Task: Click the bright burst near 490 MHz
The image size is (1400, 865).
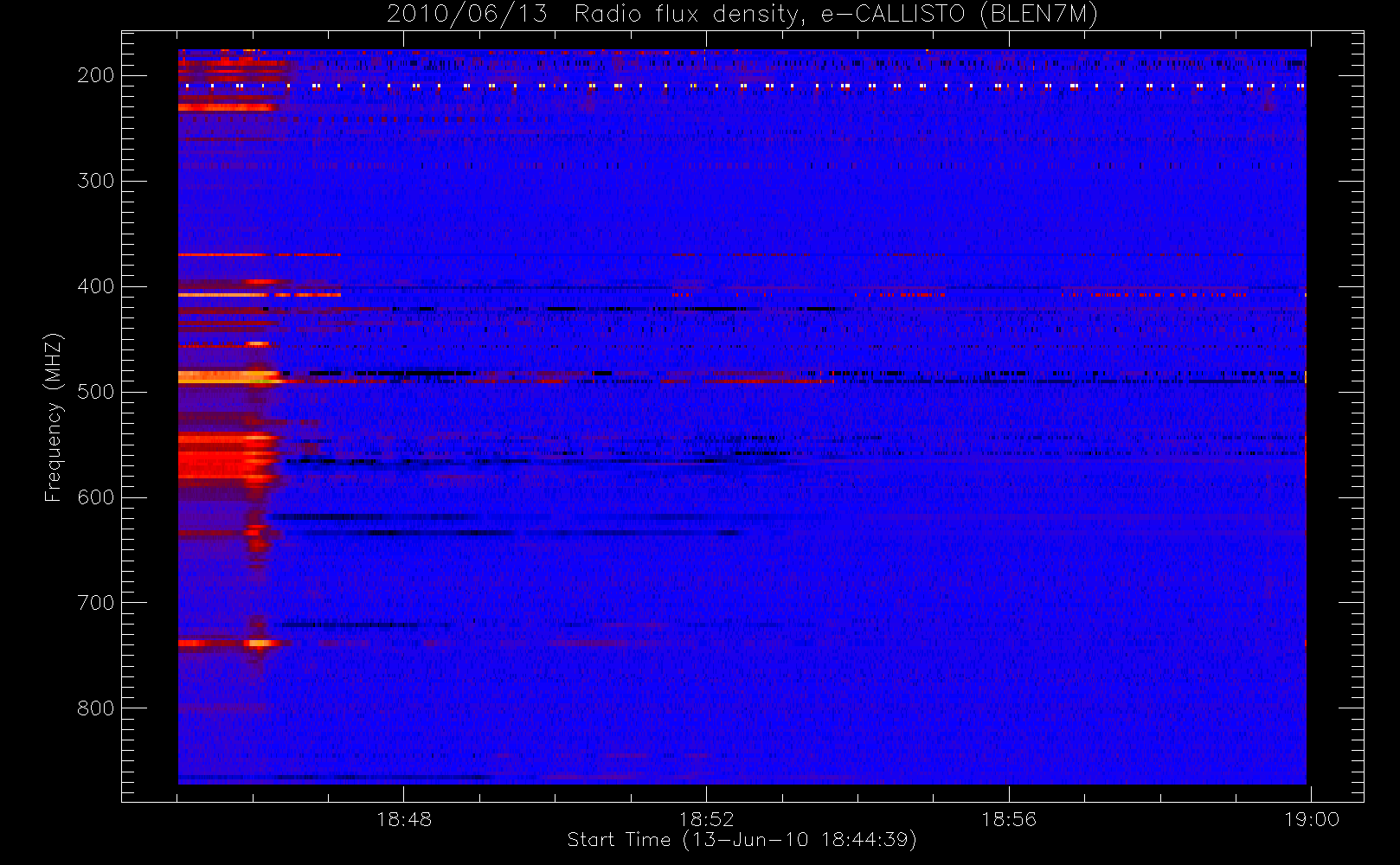Action: click(229, 377)
